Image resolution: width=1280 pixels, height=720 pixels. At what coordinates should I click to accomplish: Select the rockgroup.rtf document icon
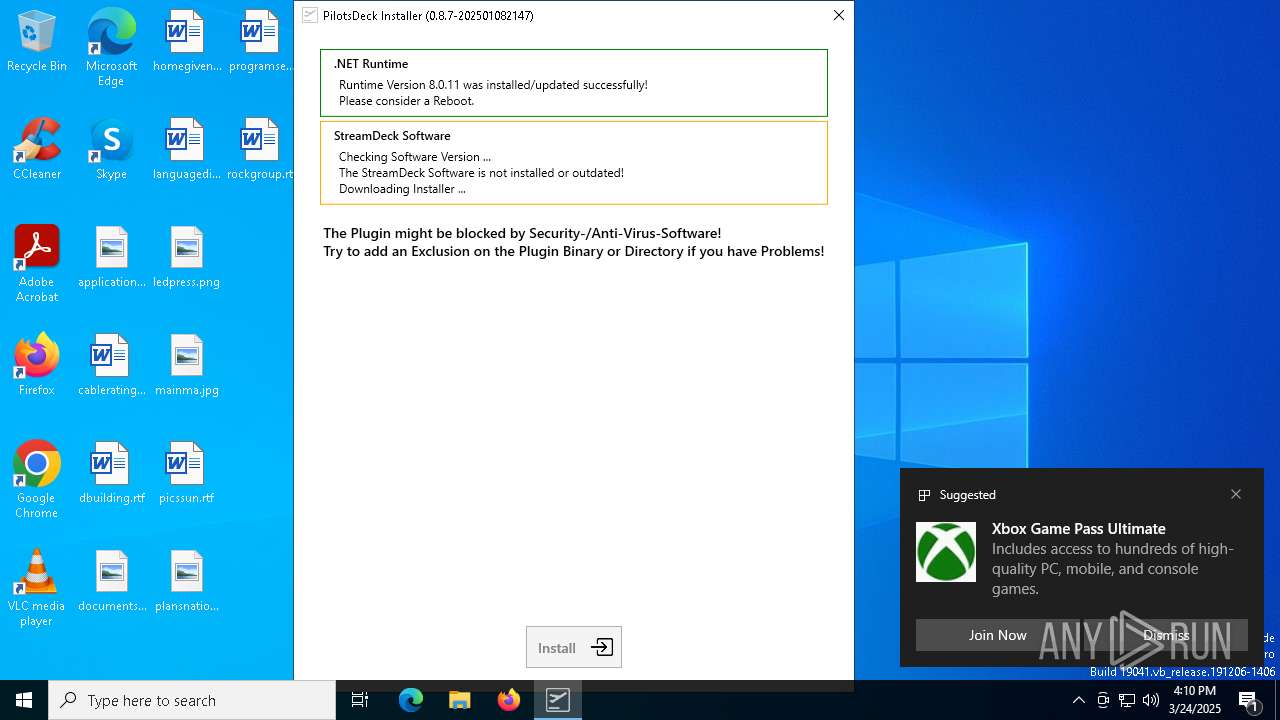point(260,150)
